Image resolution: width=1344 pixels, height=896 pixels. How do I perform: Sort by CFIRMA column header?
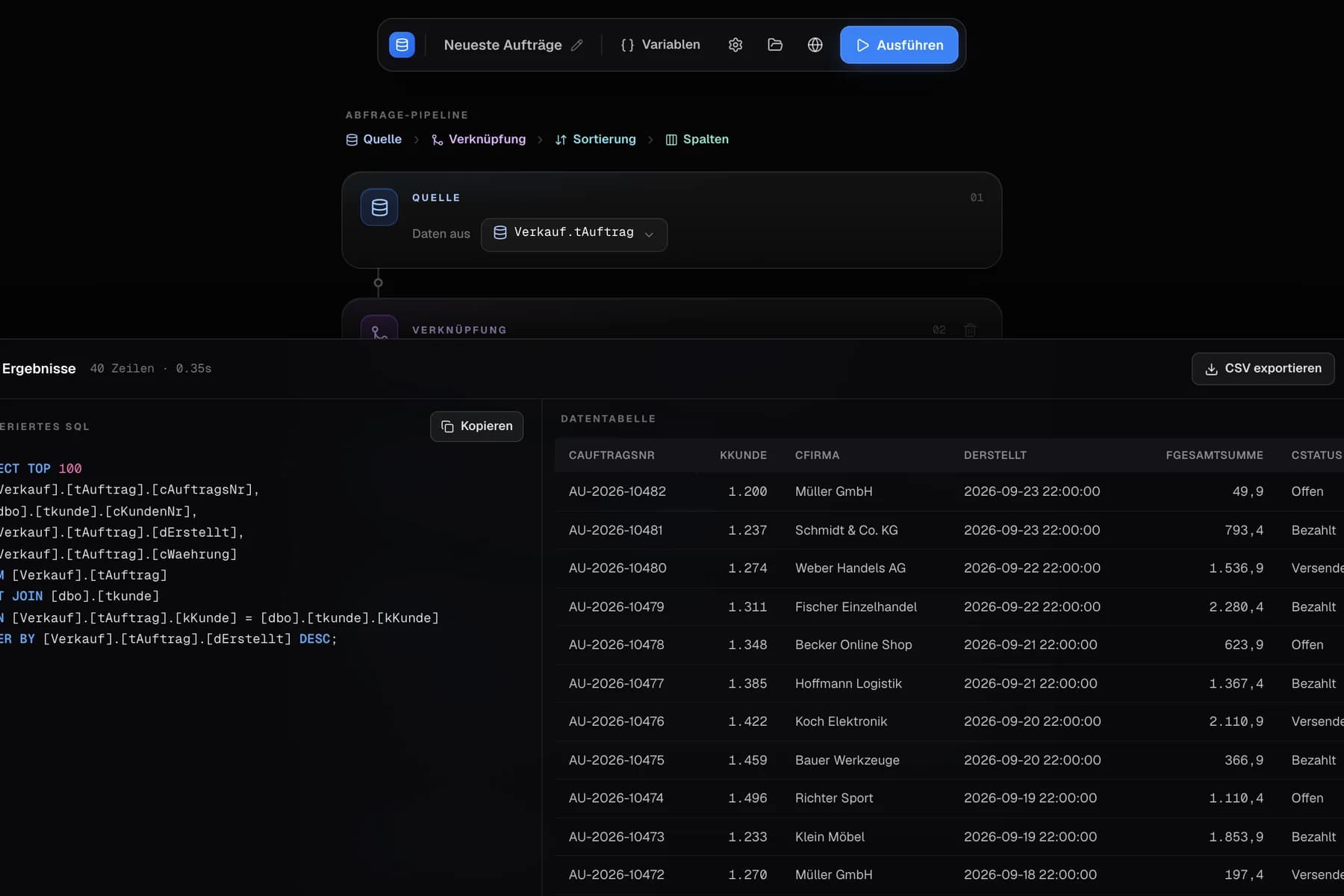817,455
